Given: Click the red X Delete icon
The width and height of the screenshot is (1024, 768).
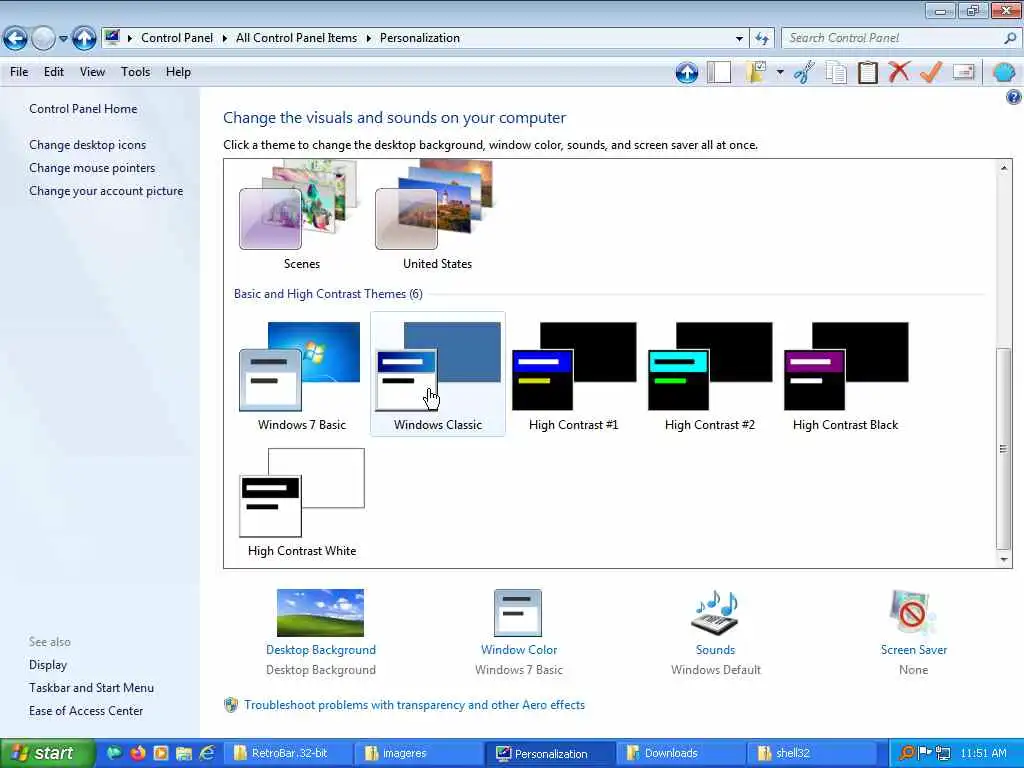Looking at the screenshot, I should [x=899, y=72].
